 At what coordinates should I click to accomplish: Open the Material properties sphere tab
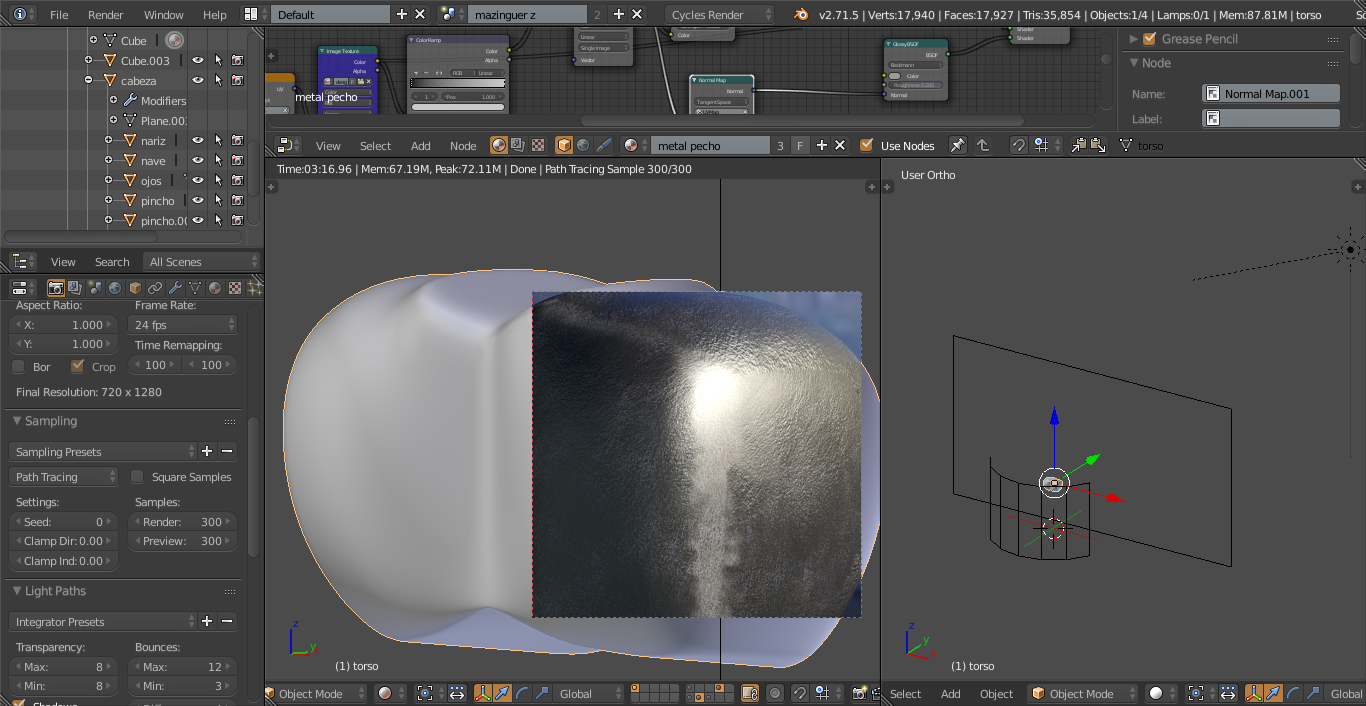pos(214,288)
